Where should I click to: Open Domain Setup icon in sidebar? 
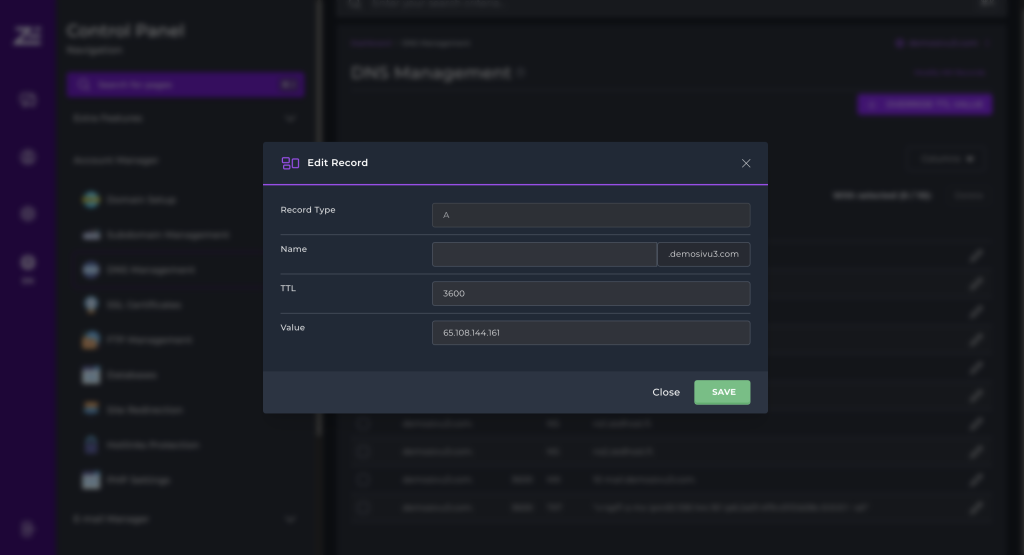91,200
